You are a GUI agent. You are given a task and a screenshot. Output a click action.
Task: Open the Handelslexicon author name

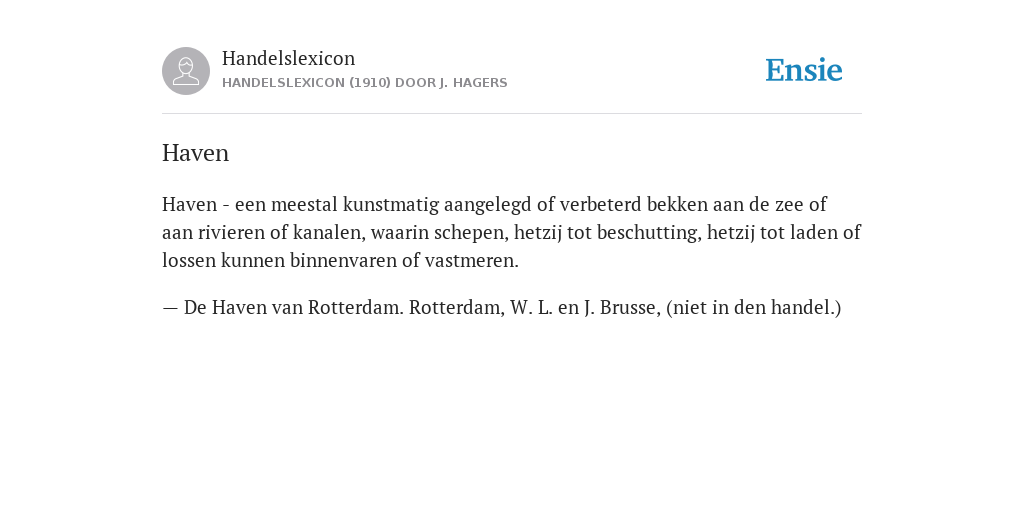tap(289, 58)
